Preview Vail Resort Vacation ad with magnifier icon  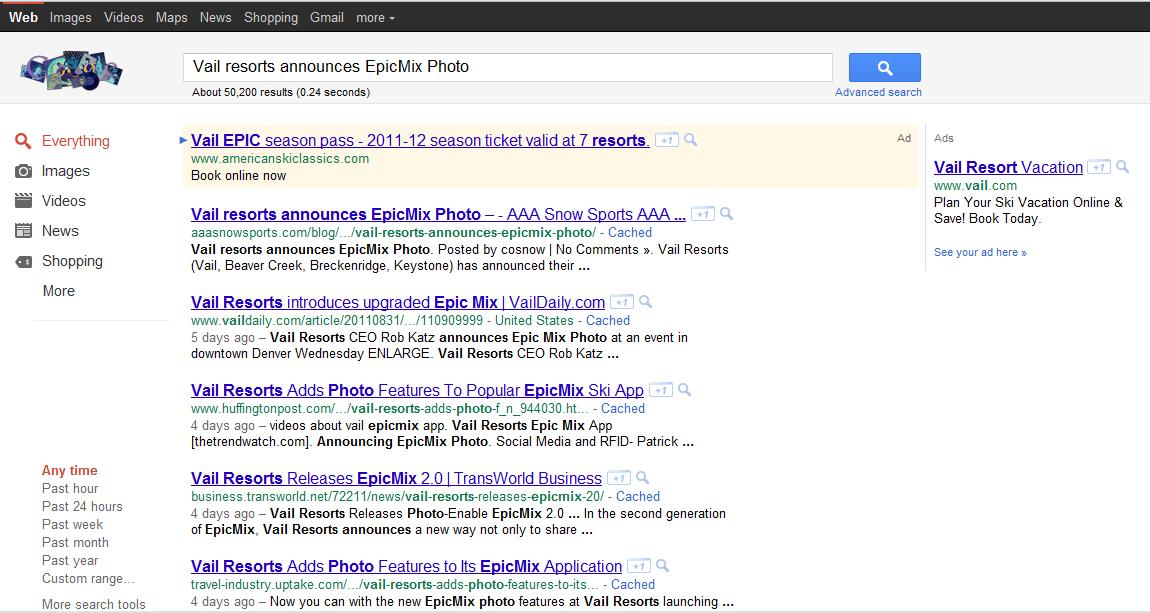(x=1122, y=167)
